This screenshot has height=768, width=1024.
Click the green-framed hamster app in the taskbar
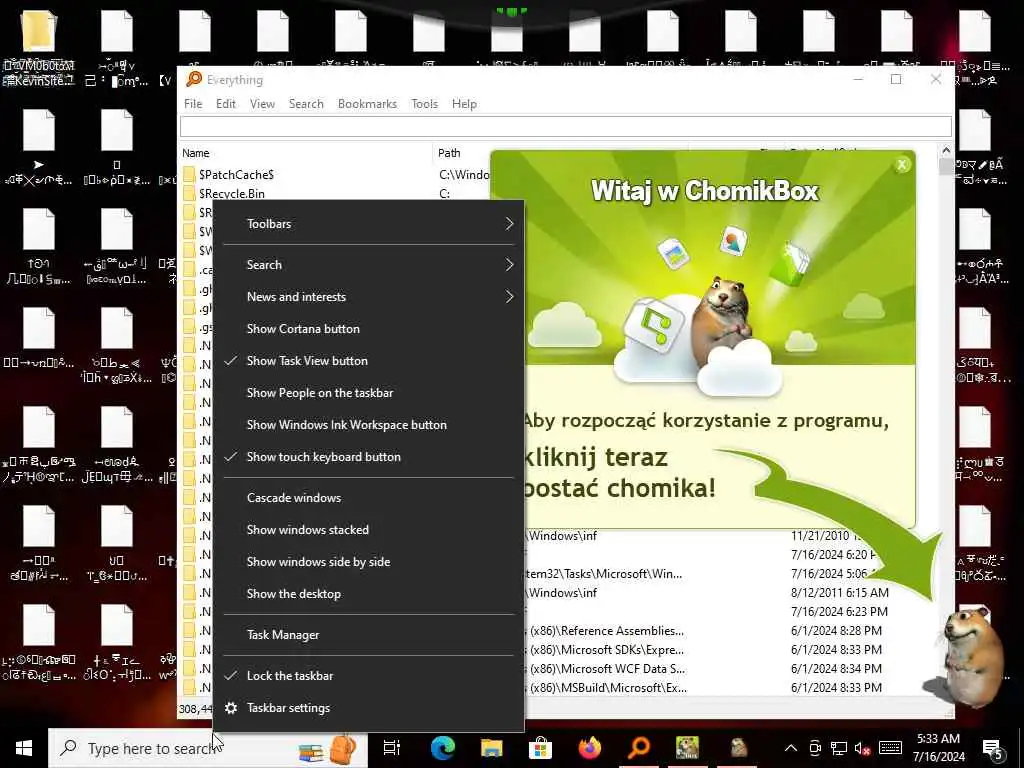687,748
